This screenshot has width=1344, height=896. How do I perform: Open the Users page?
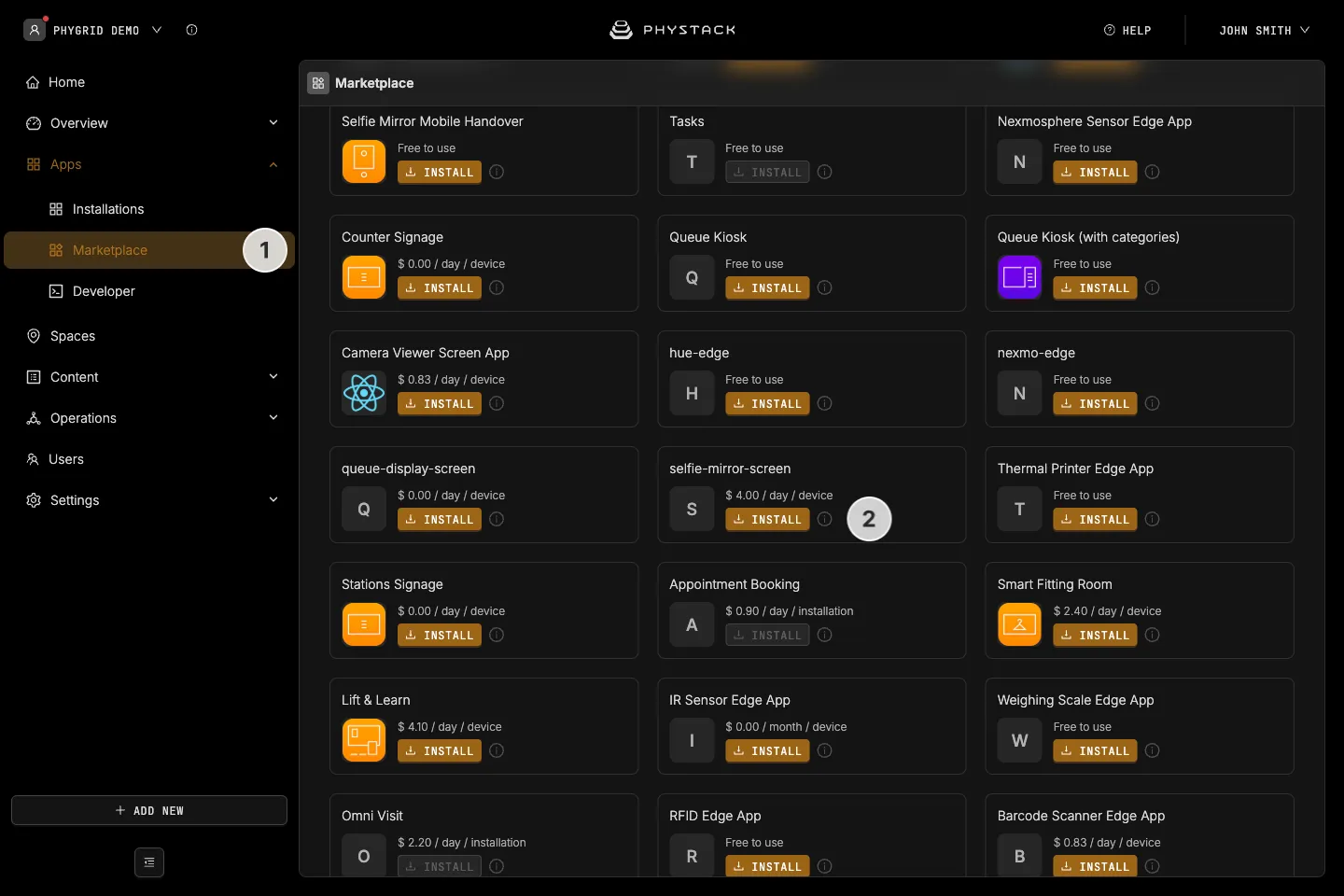[x=149, y=459]
